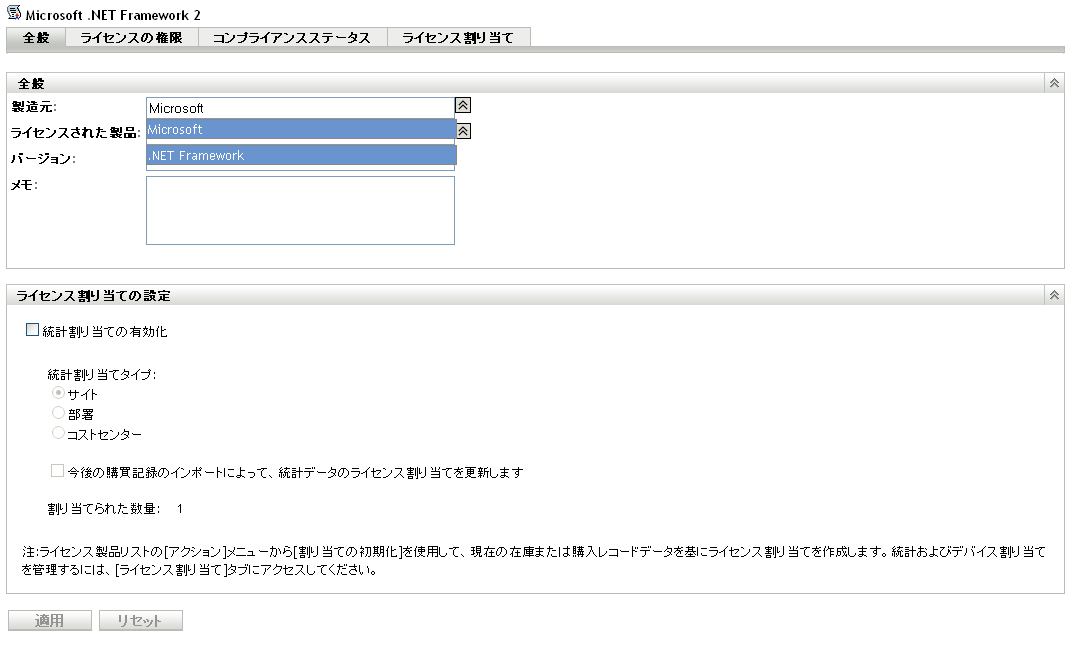This screenshot has height=650, width=1072.
Task: Switch to the 全般 tab
Action: tap(36, 38)
